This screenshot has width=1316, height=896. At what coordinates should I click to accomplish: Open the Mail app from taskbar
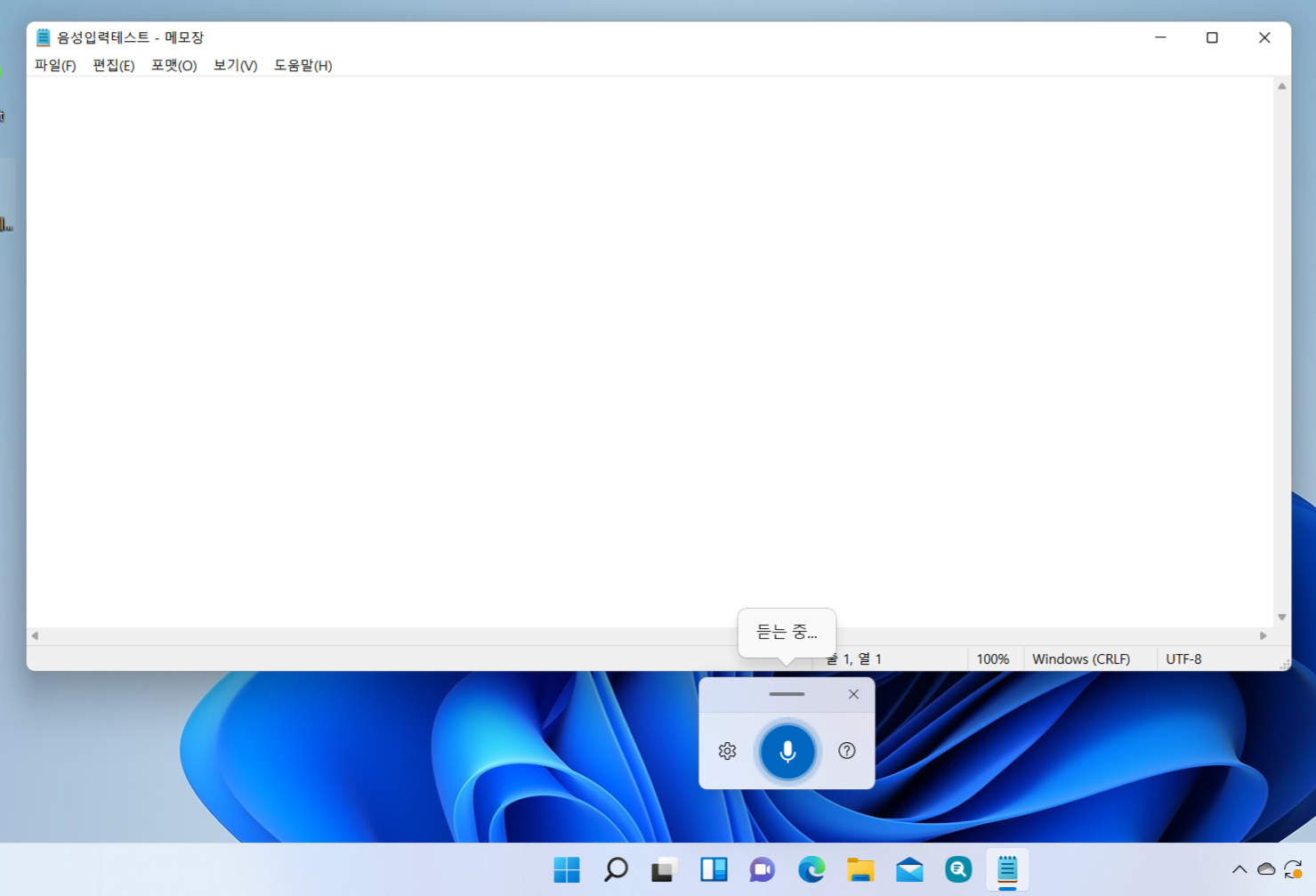[x=909, y=869]
